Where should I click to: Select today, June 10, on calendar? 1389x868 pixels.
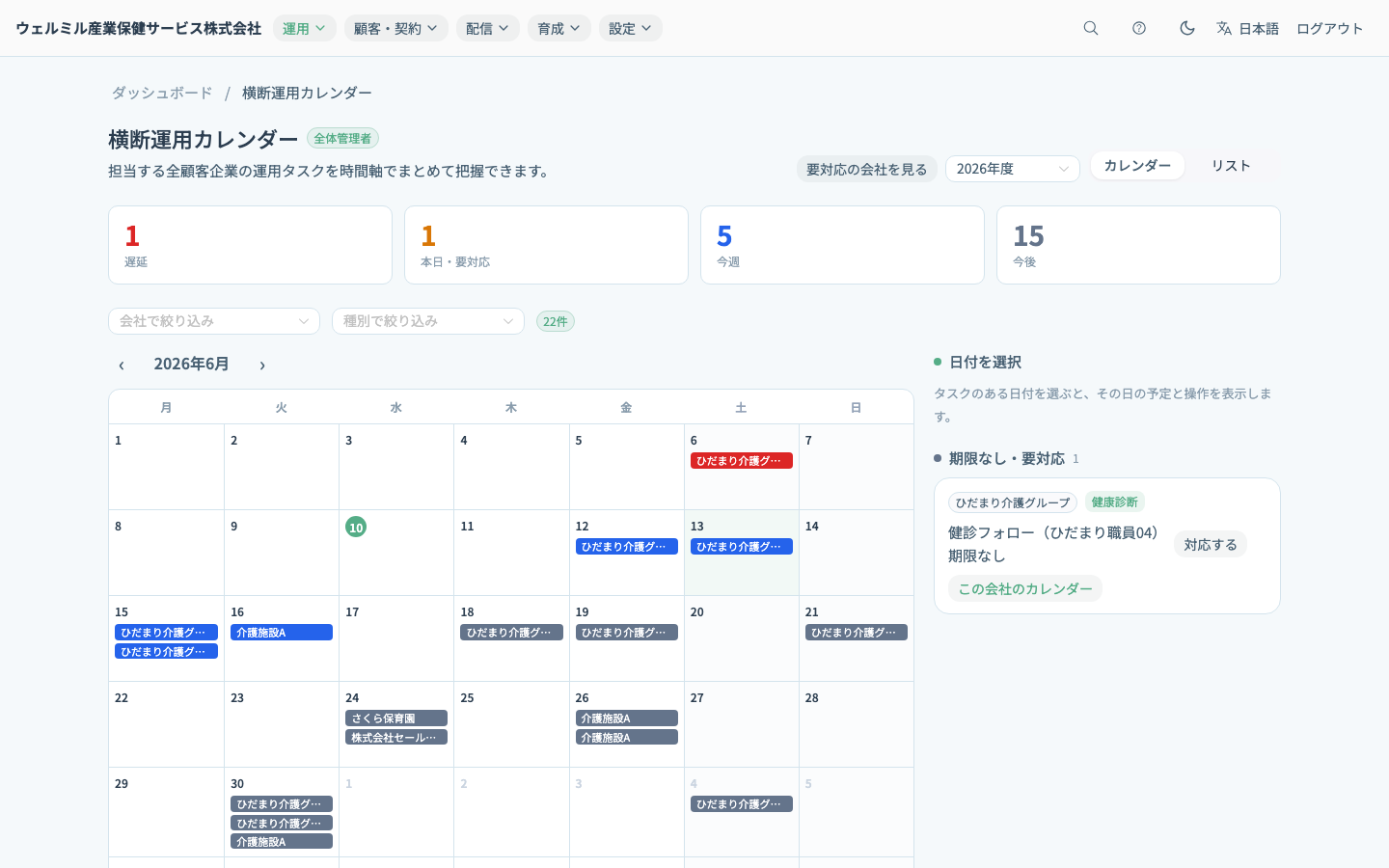coord(356,527)
